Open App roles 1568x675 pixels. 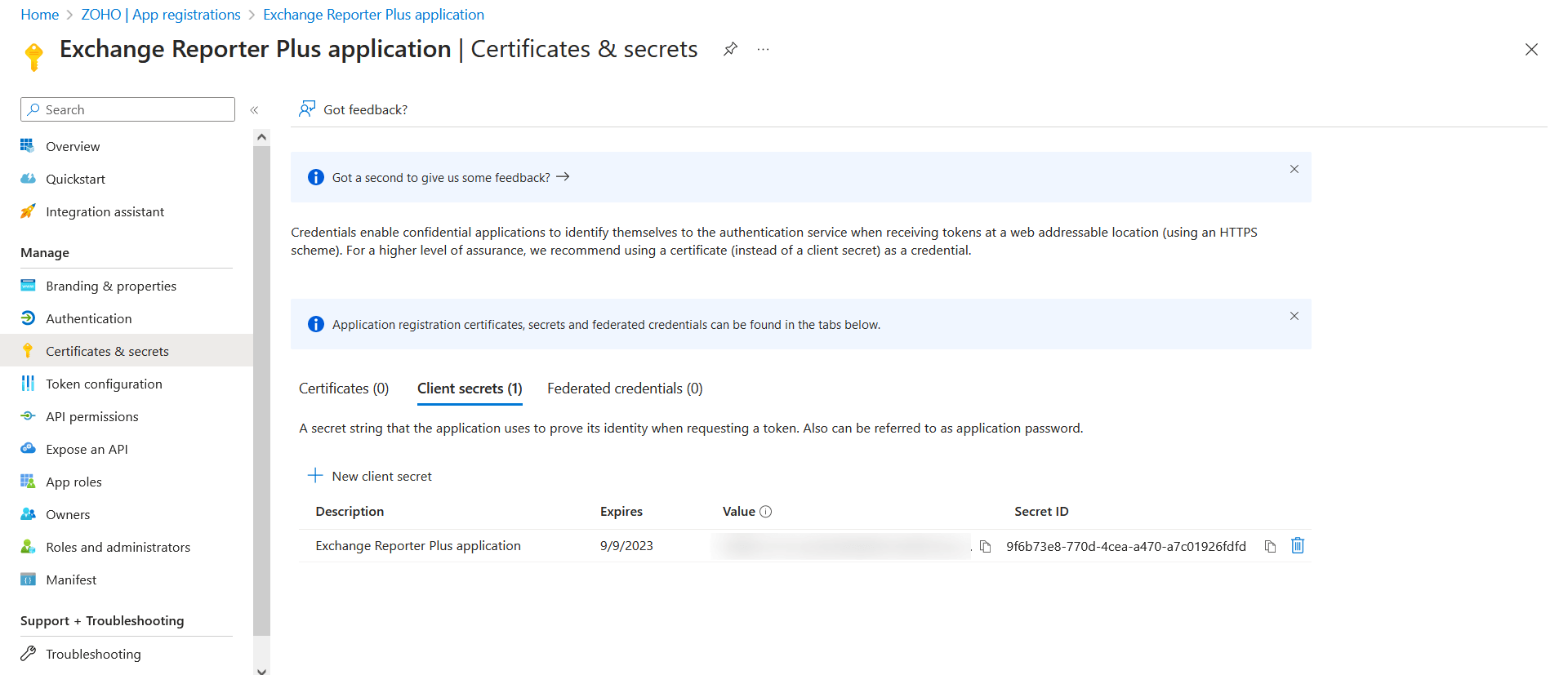tap(73, 482)
